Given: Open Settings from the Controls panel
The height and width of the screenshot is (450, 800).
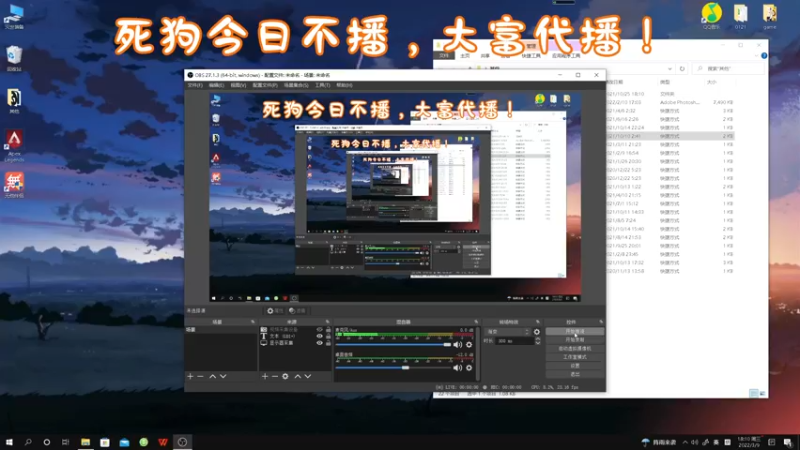Looking at the screenshot, I should point(574,366).
